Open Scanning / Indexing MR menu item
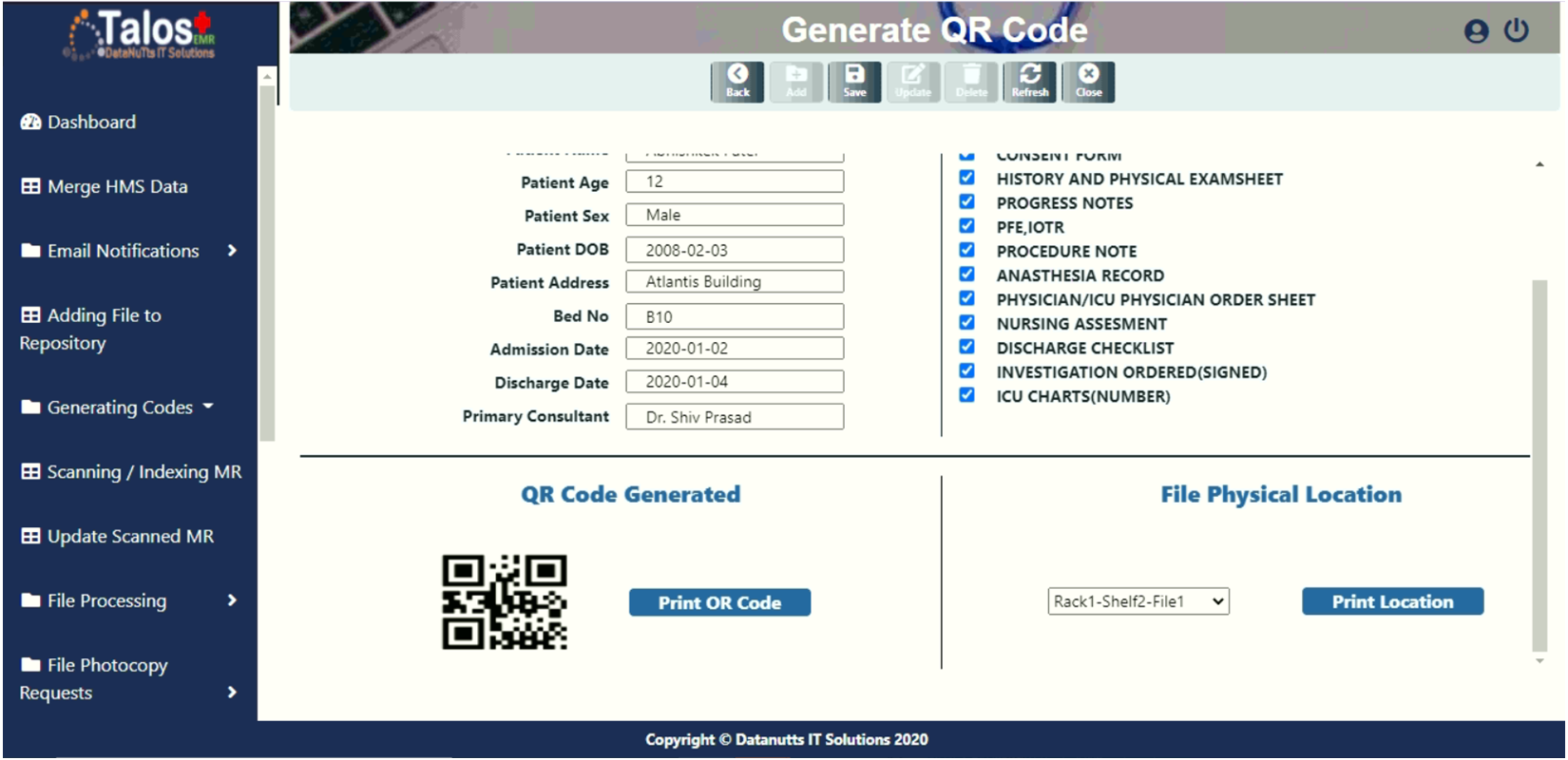The height and width of the screenshot is (760, 1568). pyautogui.click(x=131, y=471)
